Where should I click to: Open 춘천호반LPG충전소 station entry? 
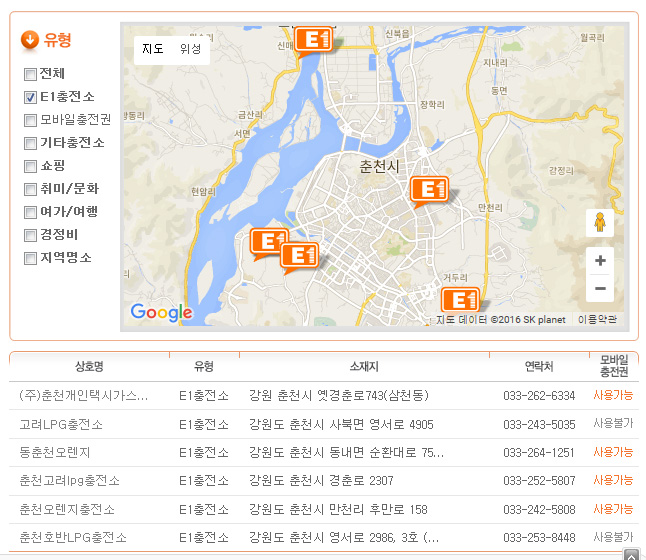[73, 537]
